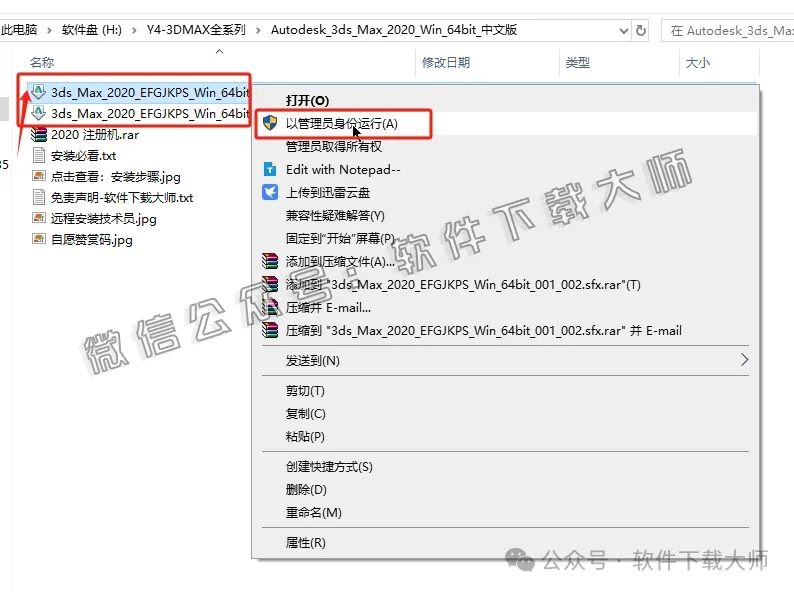Expand breadcrumb chevron after Y4-3DMAX全系列
Viewport: 794px width, 592px height.
point(258,30)
